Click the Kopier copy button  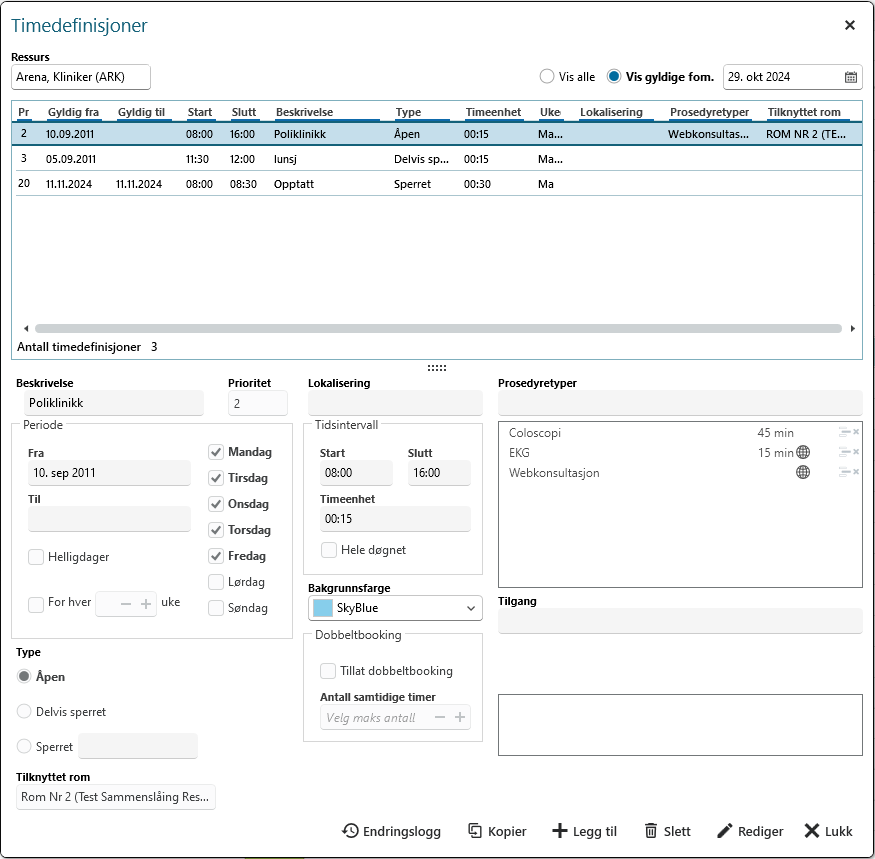pos(497,831)
